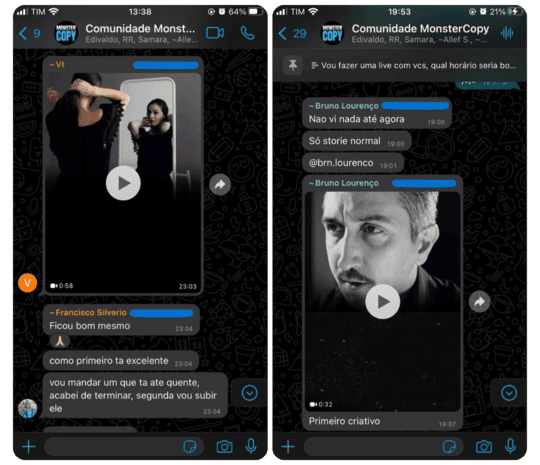Forward the Vt video message
Viewport: 540px width, 465px height.
coord(220,185)
